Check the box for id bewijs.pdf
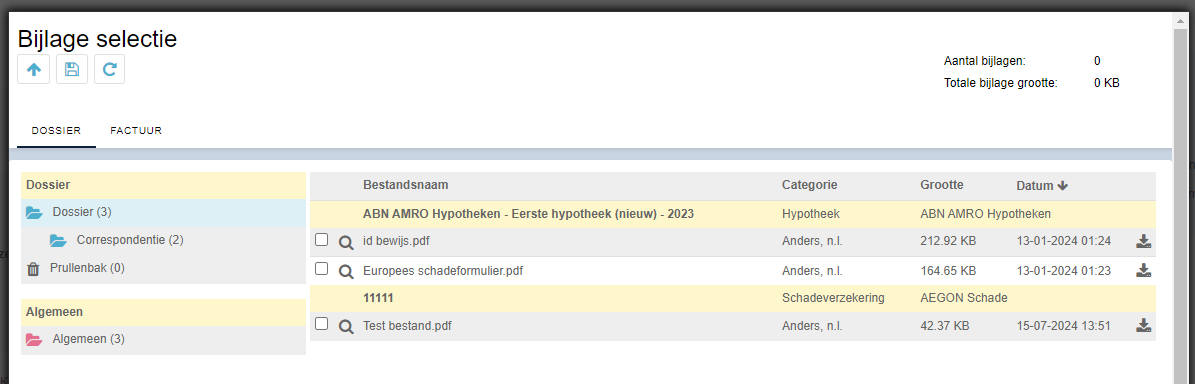 coord(322,240)
